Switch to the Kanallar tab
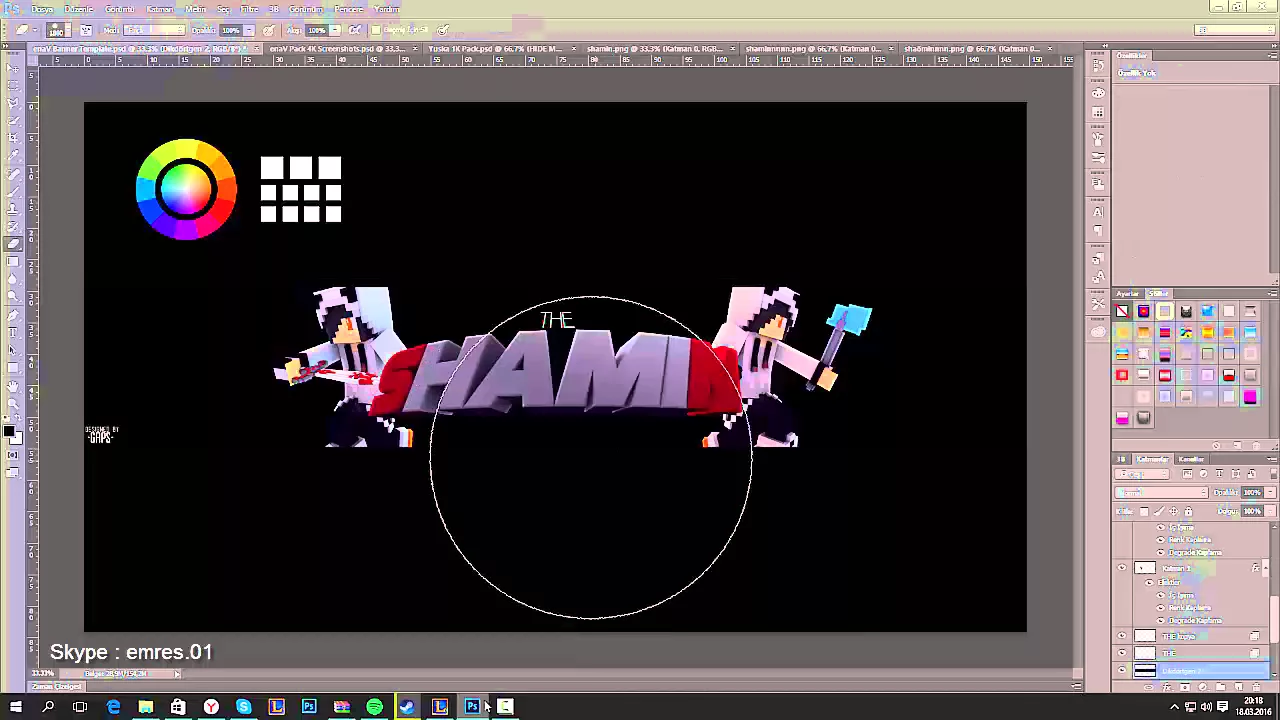1280x720 pixels. tap(1191, 459)
